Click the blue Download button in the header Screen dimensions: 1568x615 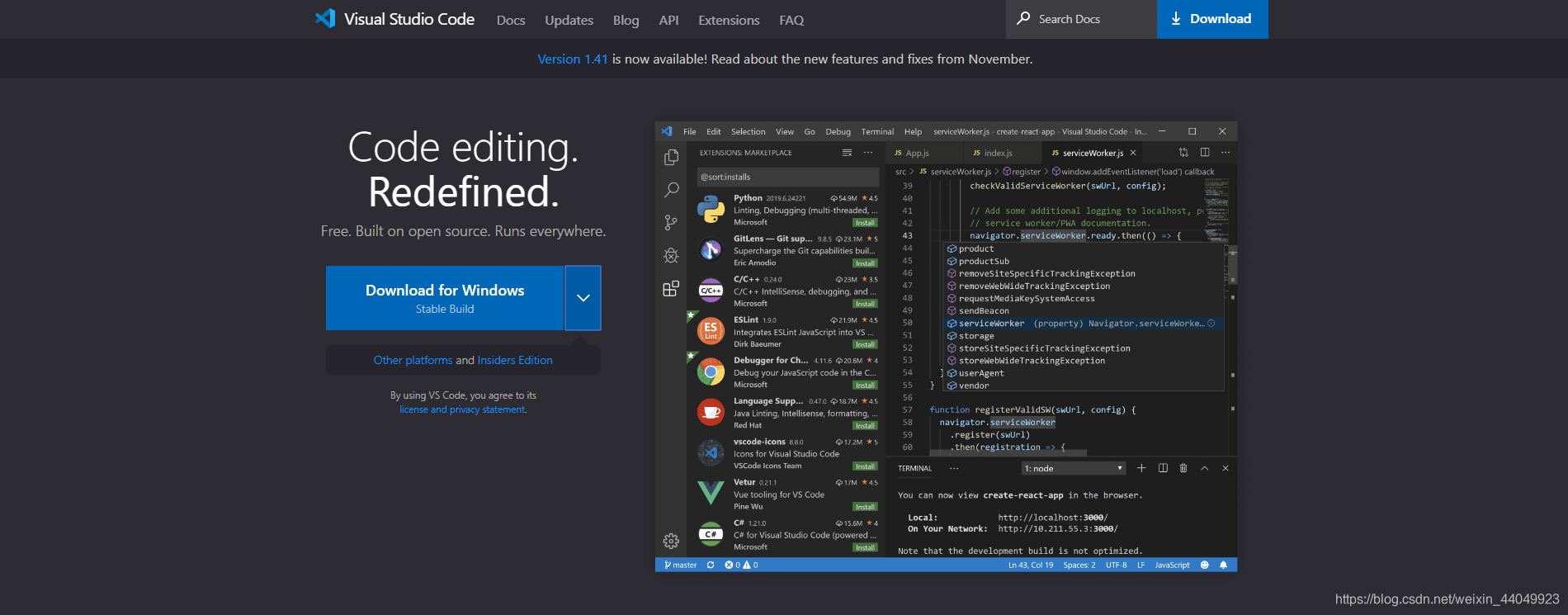coord(1212,19)
